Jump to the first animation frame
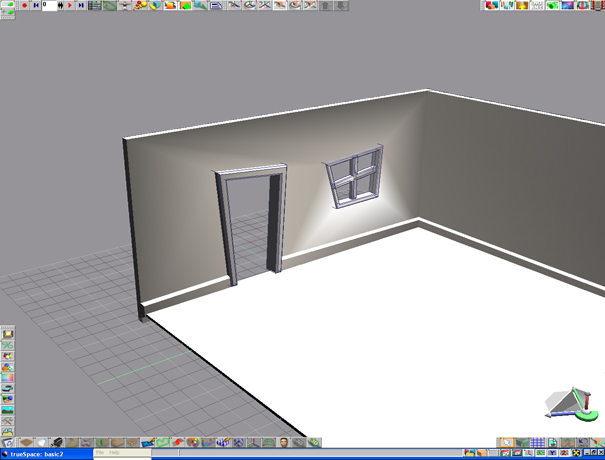This screenshot has width=605, height=460. pos(37,6)
